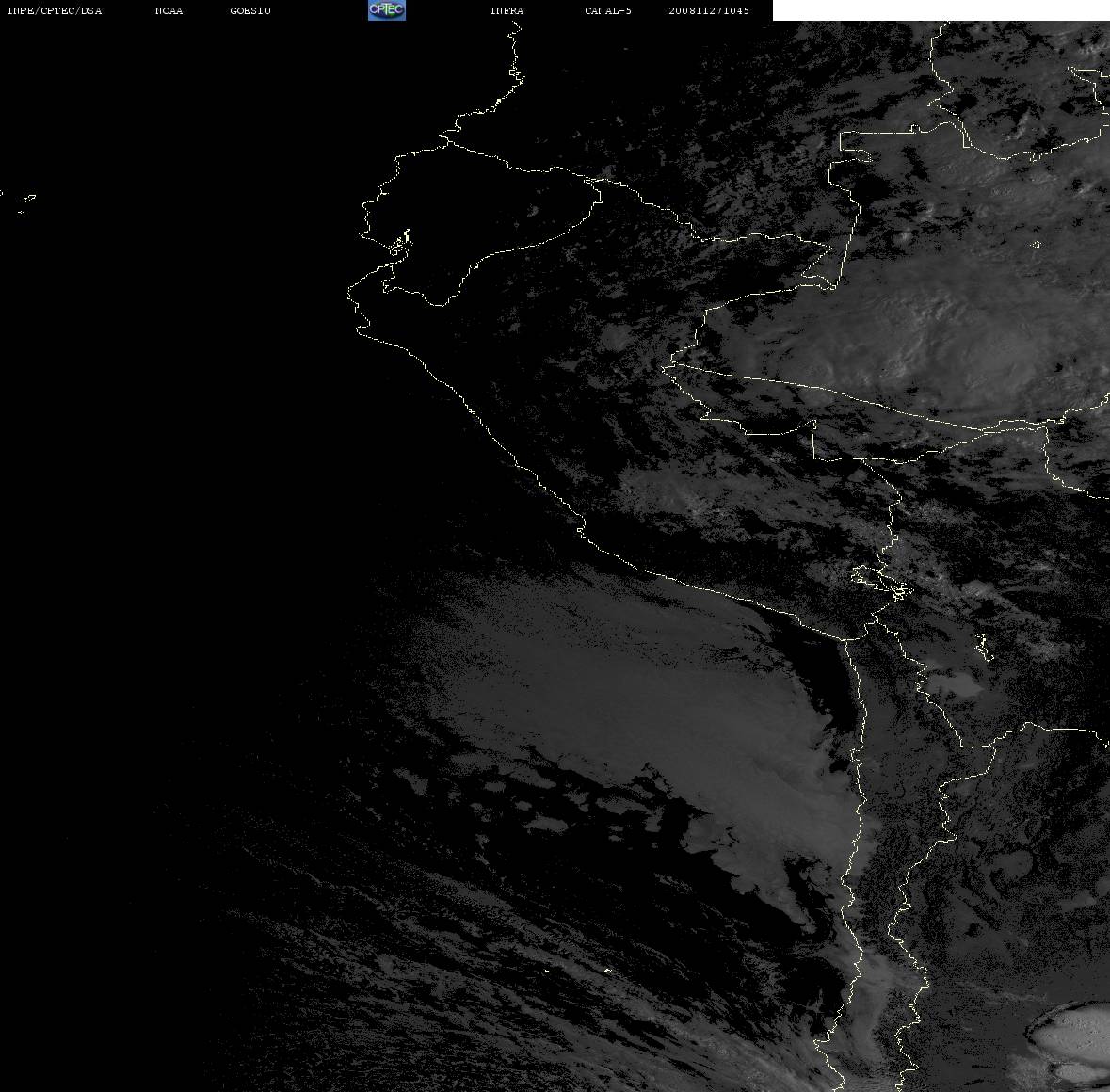Click the CPTEC logo in the header
Image resolution: width=1110 pixels, height=1092 pixels.
(387, 10)
